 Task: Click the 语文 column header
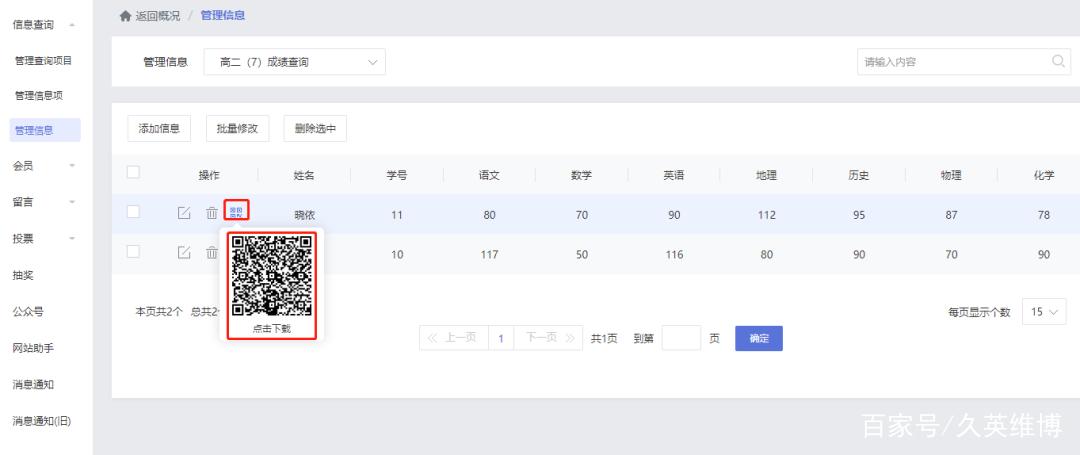coord(489,176)
